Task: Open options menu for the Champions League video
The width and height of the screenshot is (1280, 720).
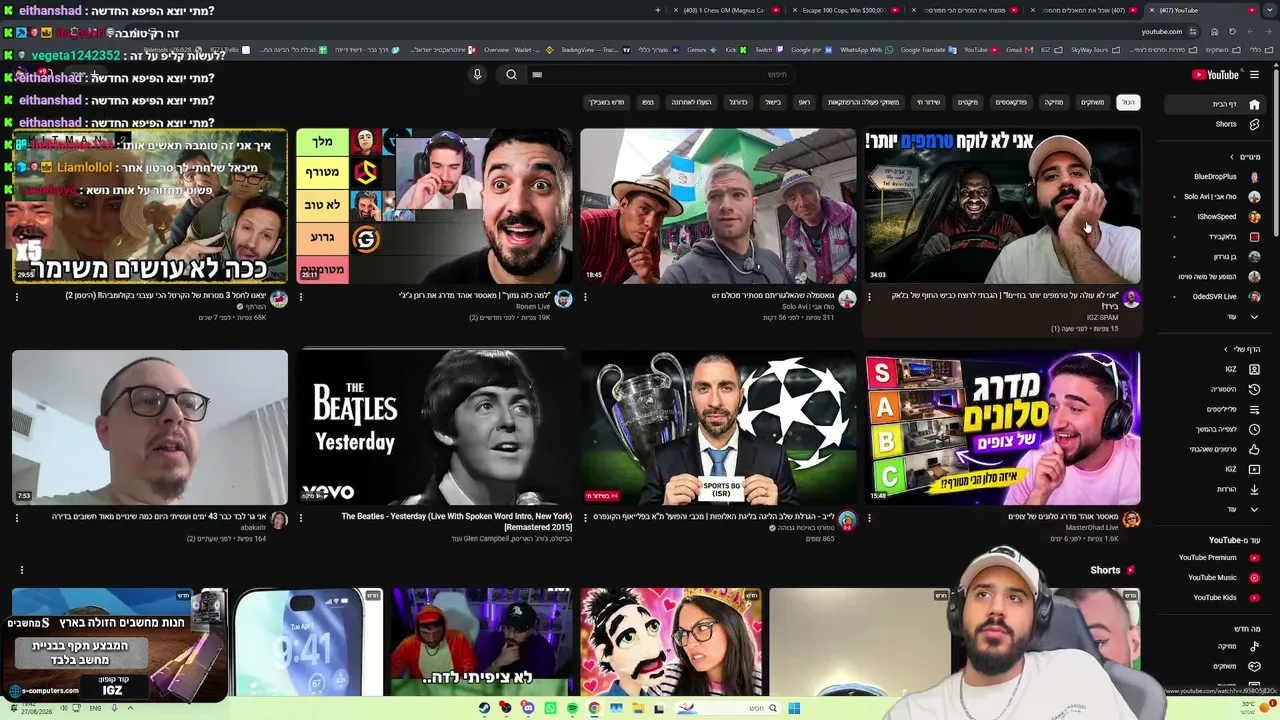Action: click(x=585, y=518)
